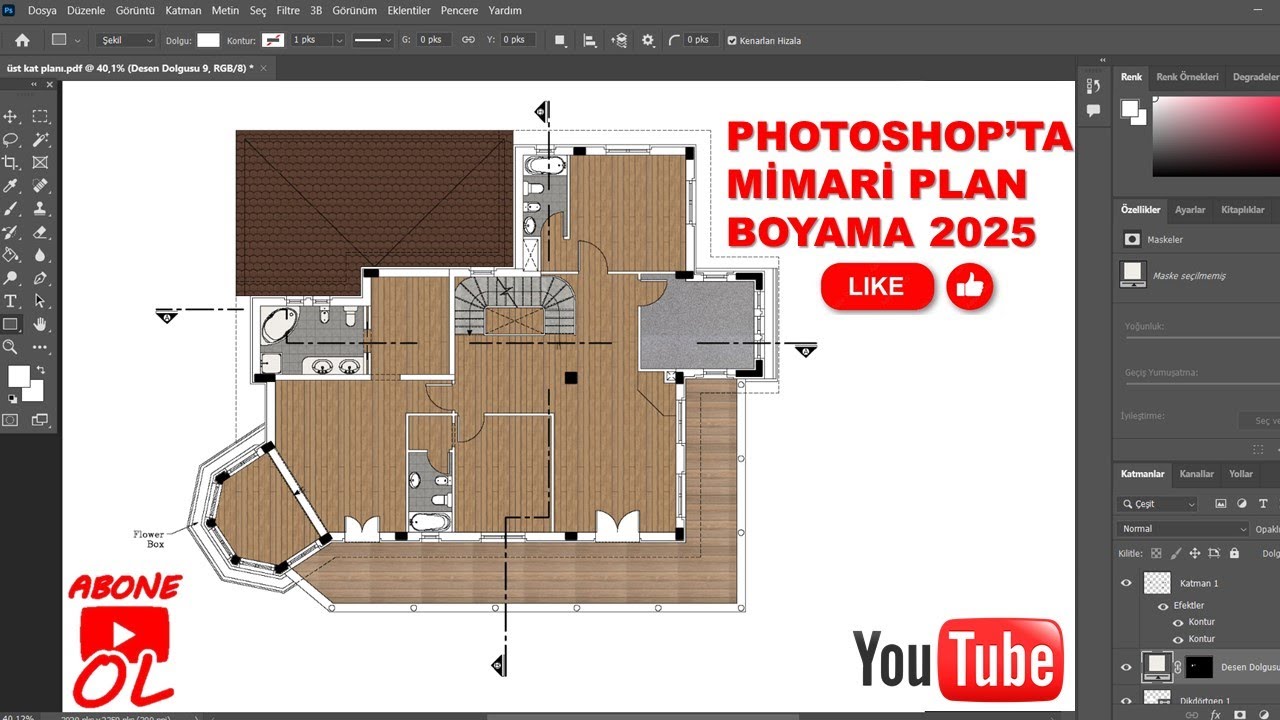The width and height of the screenshot is (1280, 720).
Task: Open the Filtre menu
Action: coord(288,11)
